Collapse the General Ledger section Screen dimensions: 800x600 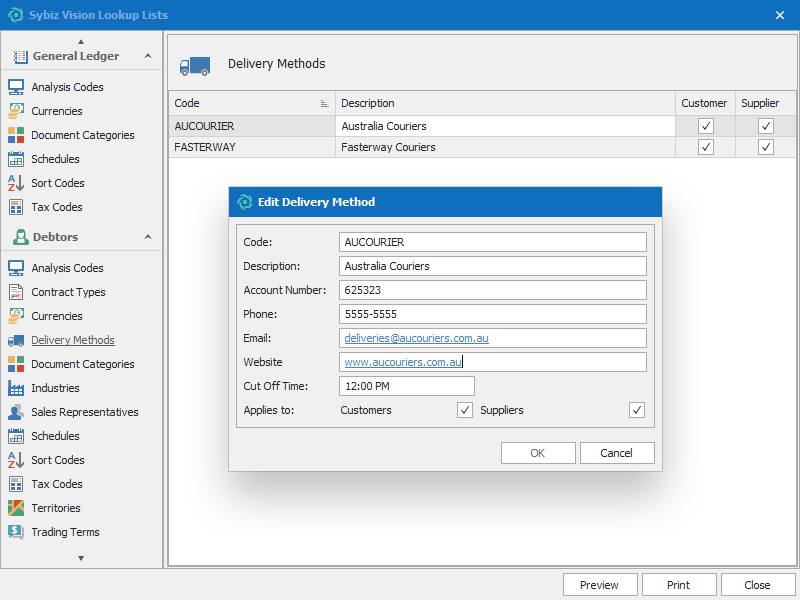click(x=148, y=57)
